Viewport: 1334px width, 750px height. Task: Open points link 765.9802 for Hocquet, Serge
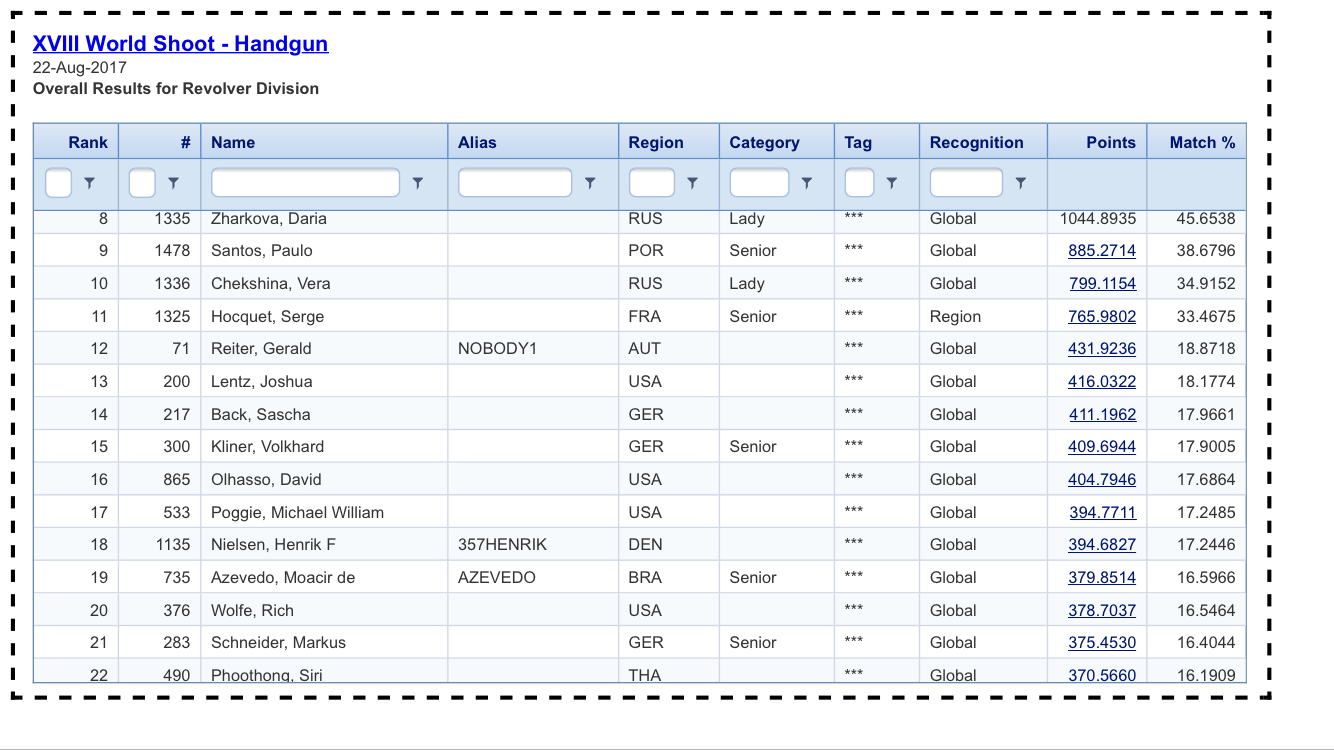click(1102, 317)
